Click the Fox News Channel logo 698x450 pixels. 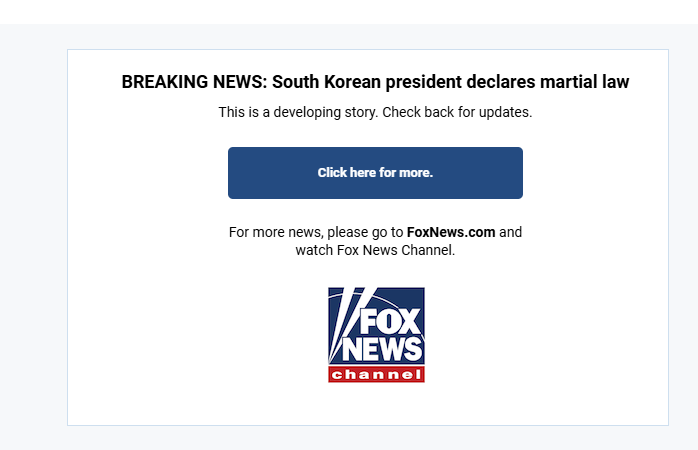376,335
